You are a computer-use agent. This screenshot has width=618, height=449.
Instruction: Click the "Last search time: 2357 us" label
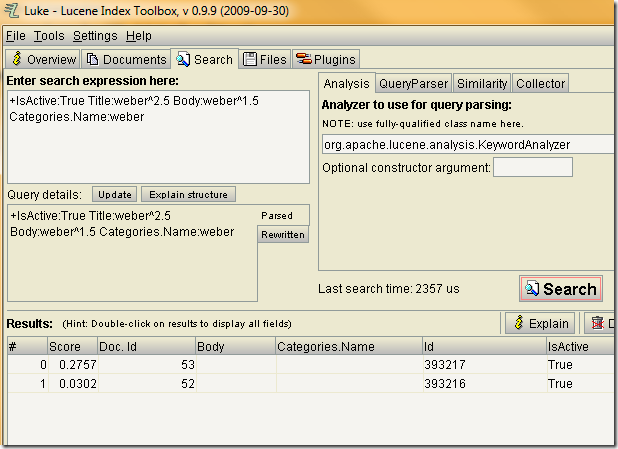389,289
